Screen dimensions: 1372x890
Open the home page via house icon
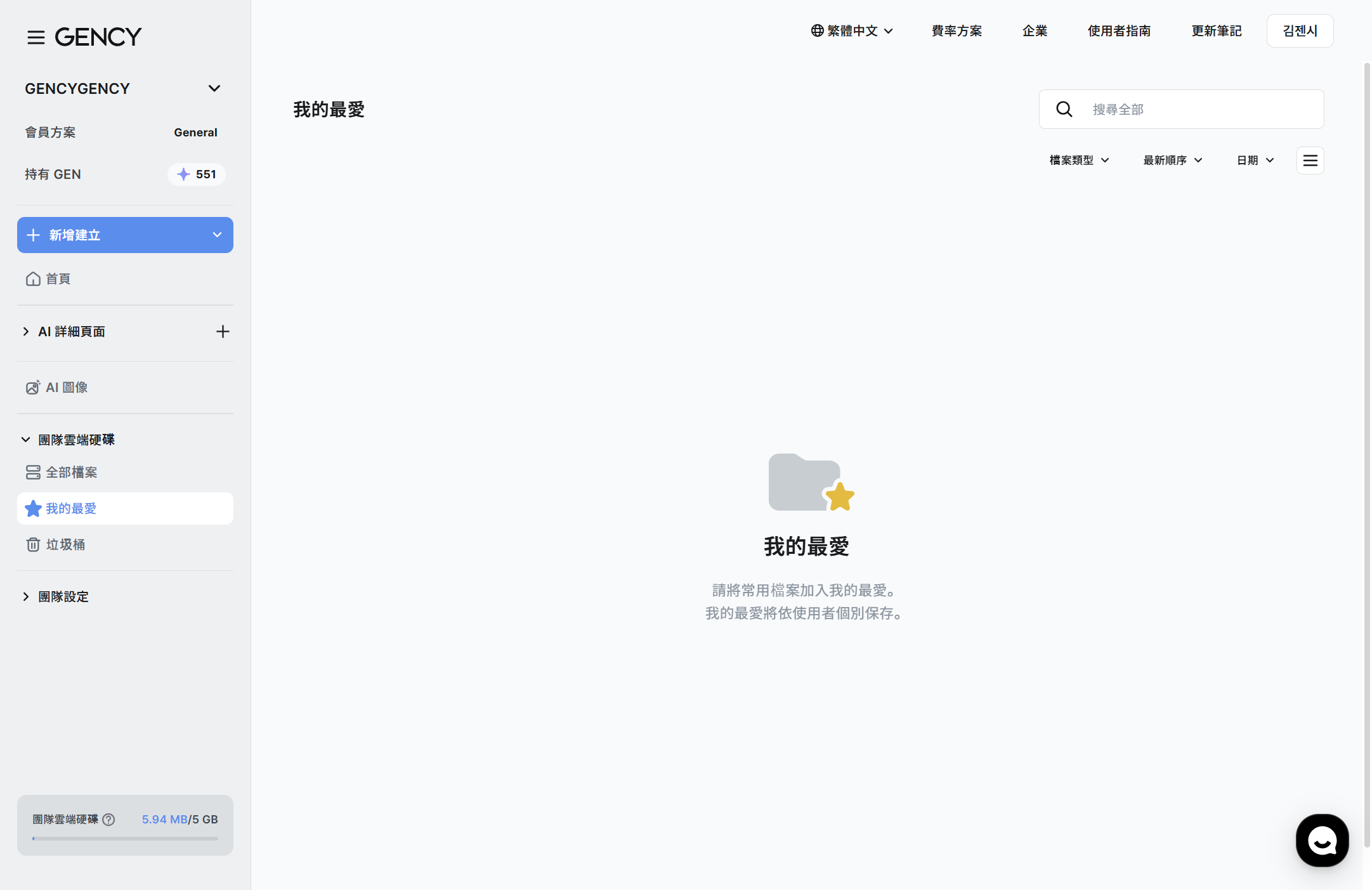coord(33,279)
